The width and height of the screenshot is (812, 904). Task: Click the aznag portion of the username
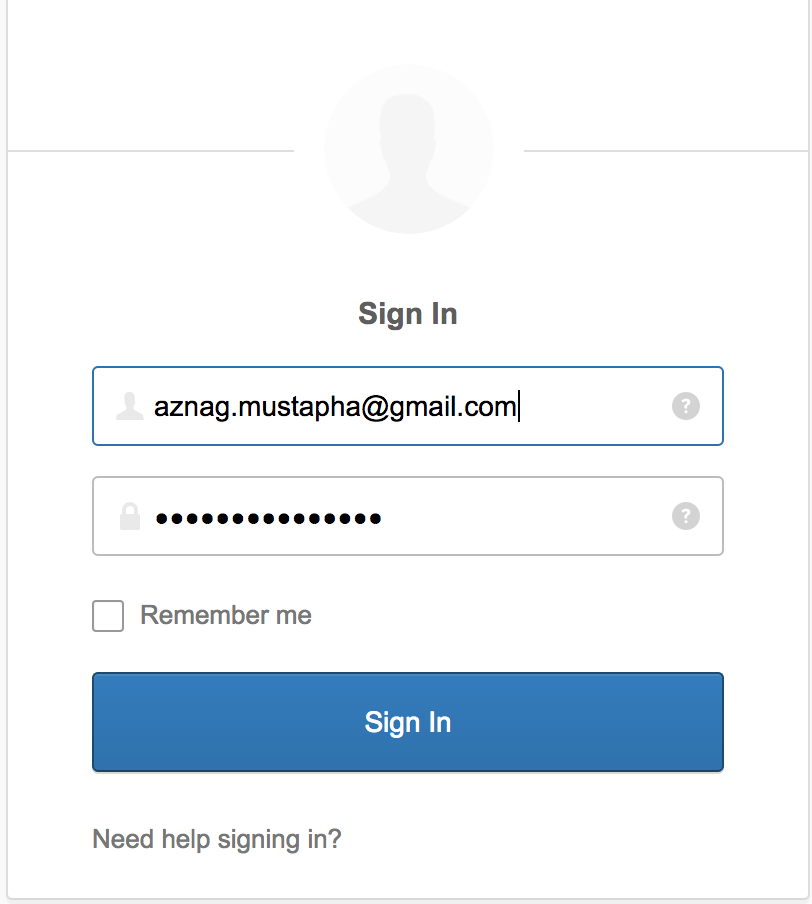[x=192, y=408]
